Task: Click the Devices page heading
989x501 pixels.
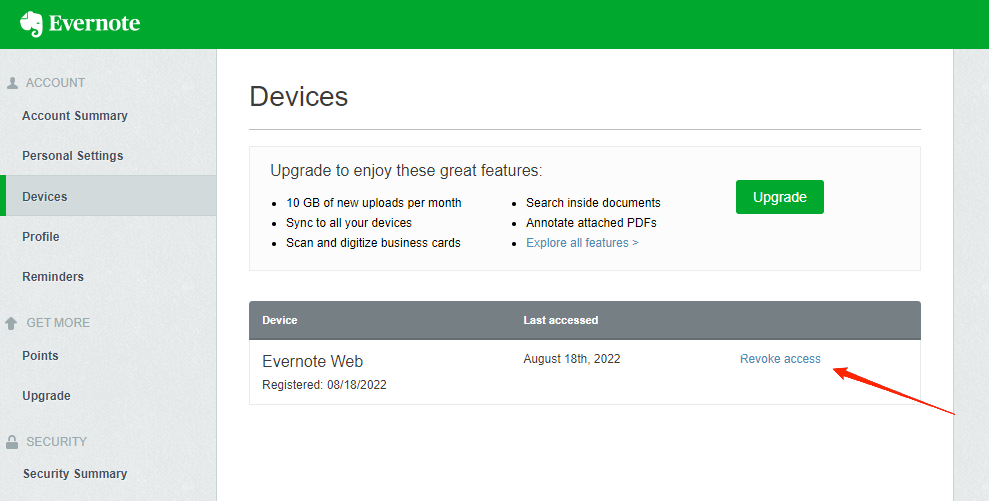Action: coord(298,97)
